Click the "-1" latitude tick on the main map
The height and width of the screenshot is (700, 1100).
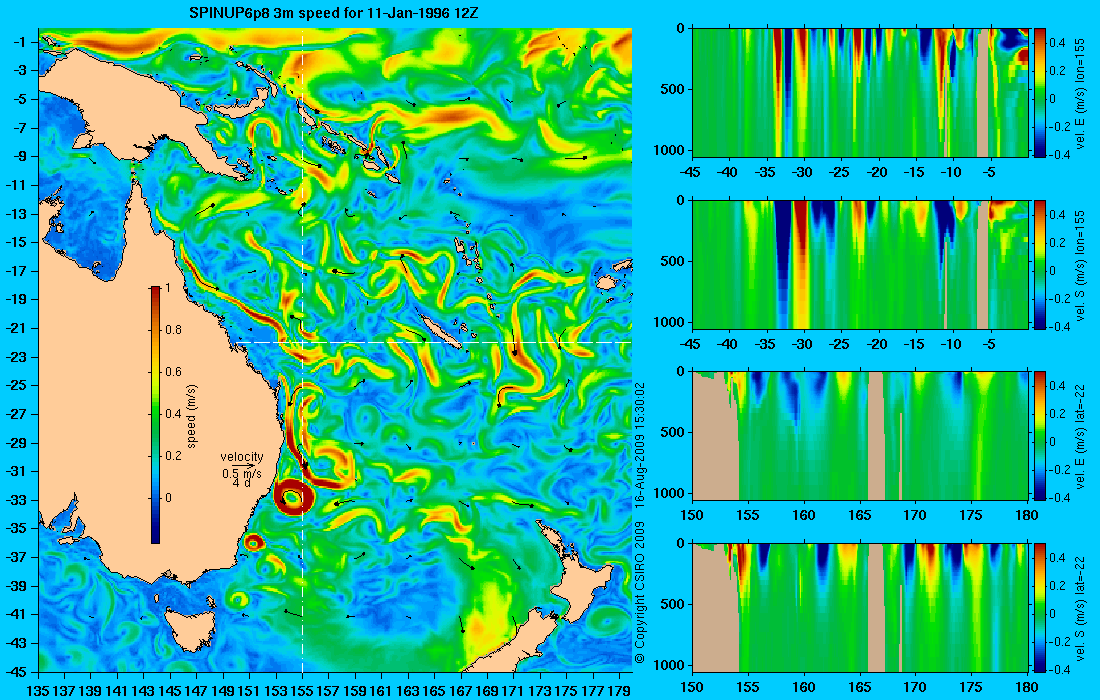18,42
